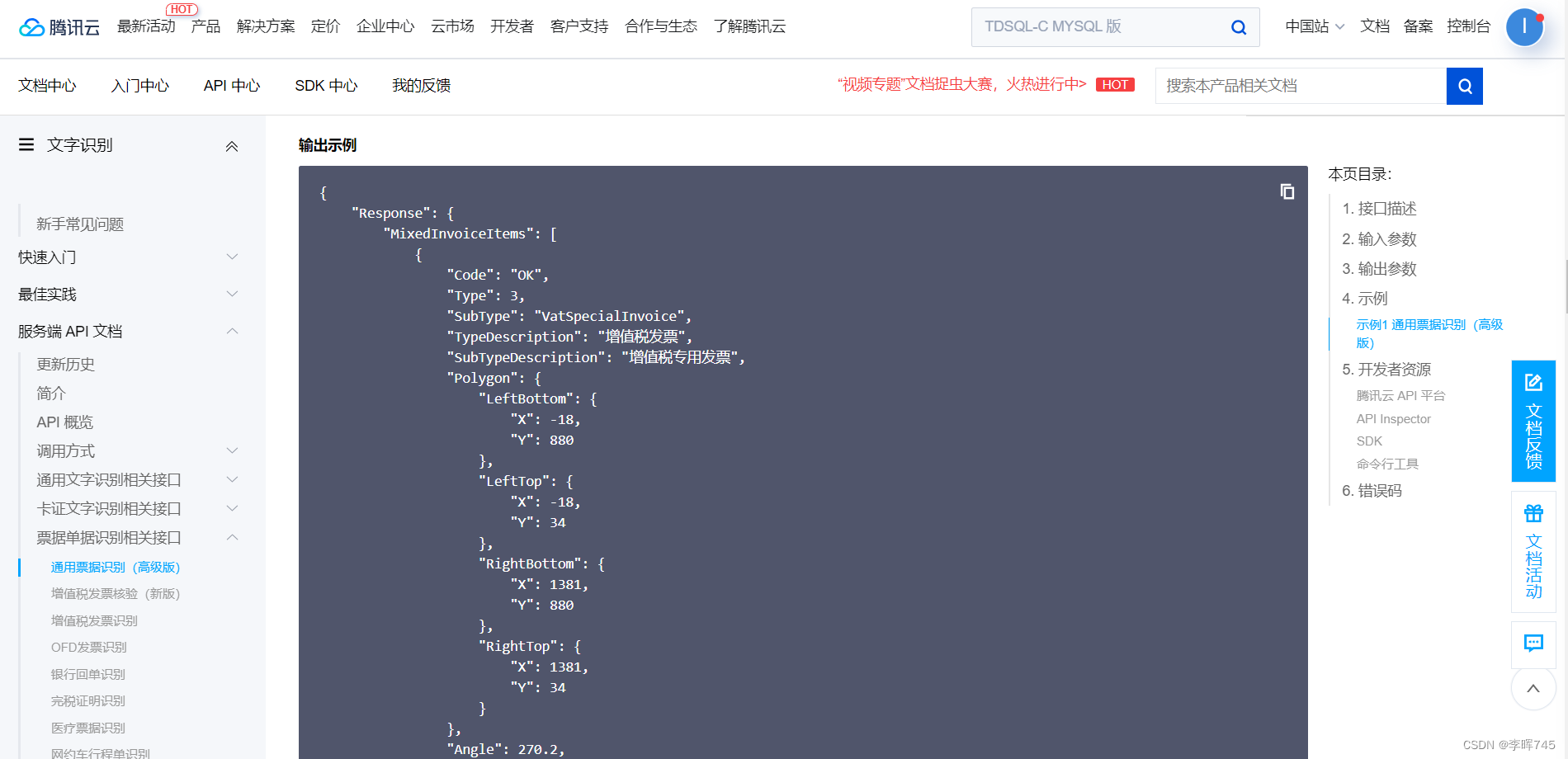This screenshot has height=759, width=1568.
Task: Open the 企业中心 menu
Action: (x=385, y=26)
